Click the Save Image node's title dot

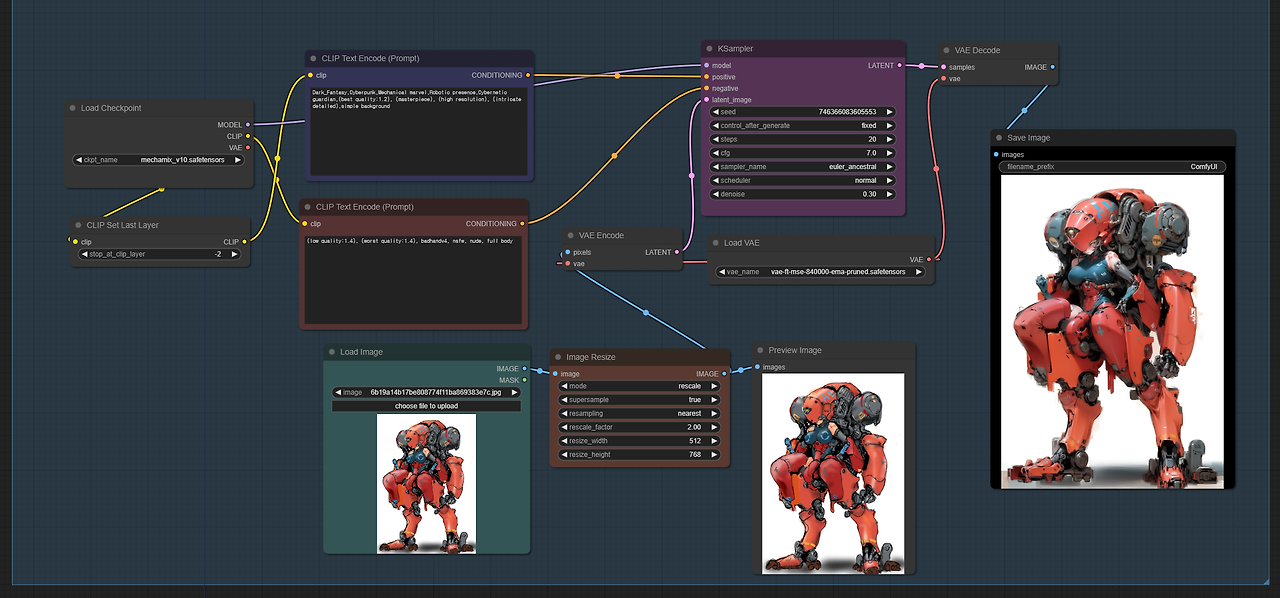[1000, 138]
